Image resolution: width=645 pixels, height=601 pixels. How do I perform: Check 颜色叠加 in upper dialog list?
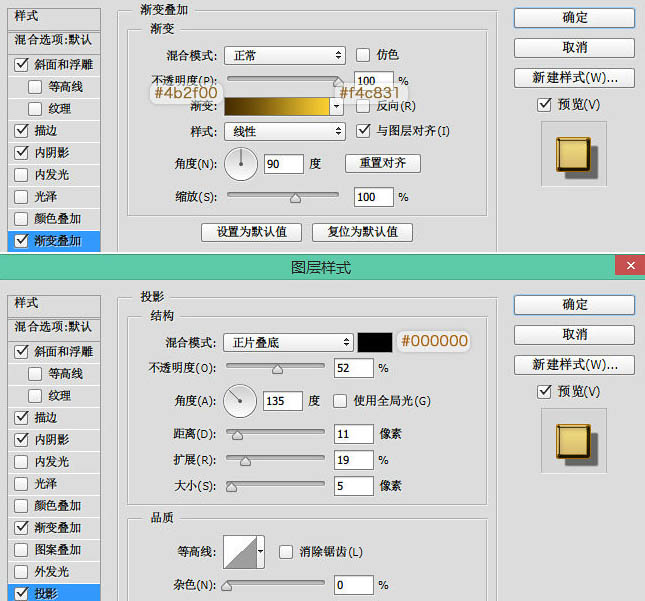pyautogui.click(x=21, y=219)
